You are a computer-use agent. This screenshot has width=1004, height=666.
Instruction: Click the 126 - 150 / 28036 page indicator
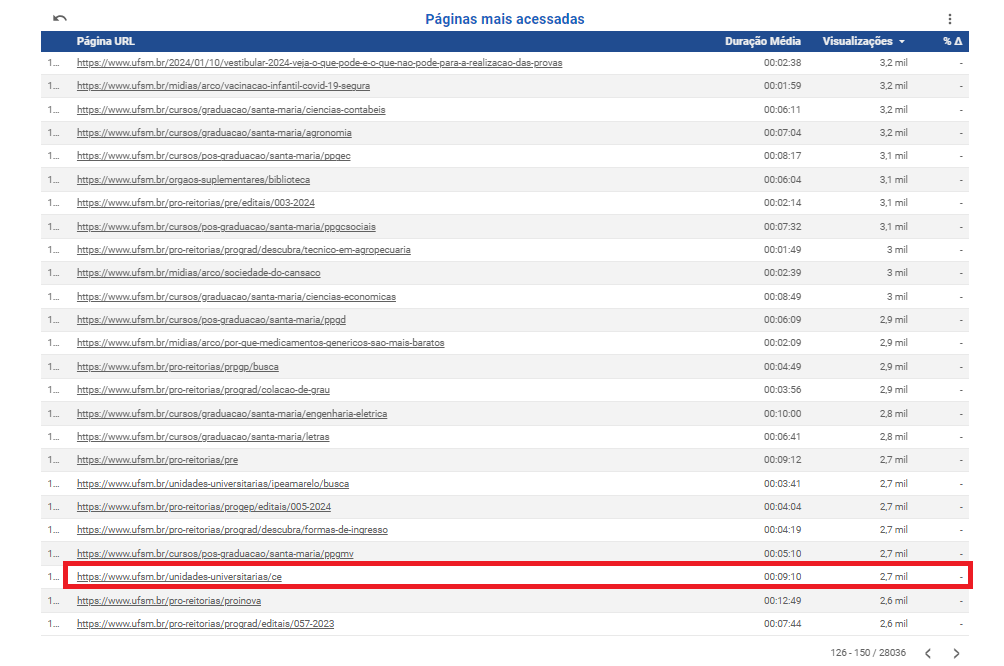[x=867, y=653]
